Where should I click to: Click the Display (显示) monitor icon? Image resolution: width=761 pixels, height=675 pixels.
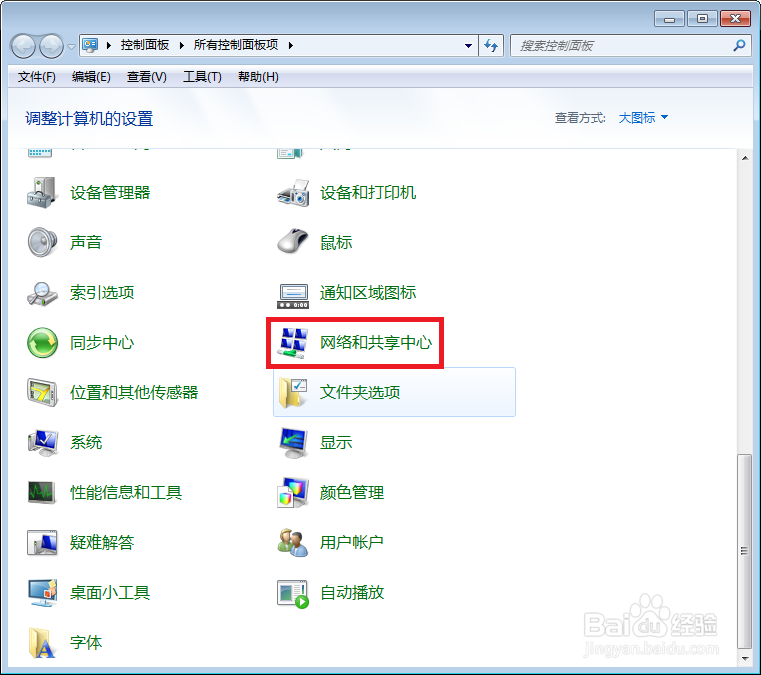pos(293,443)
